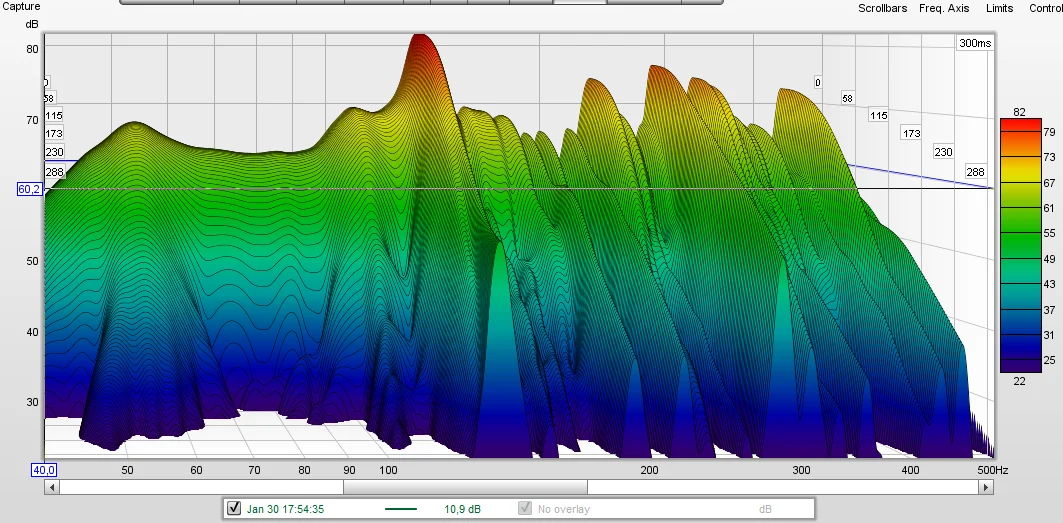Open the Scrollbars option
The image size is (1063, 523).
pos(883,8)
